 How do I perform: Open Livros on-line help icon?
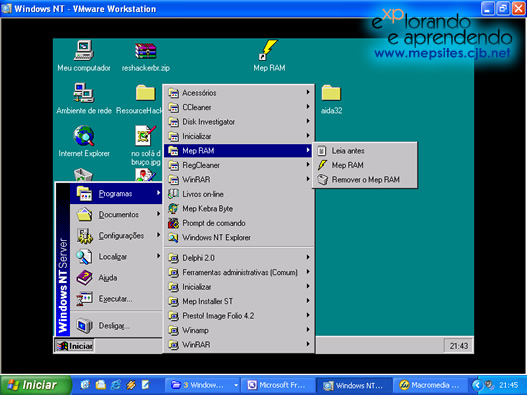click(173, 194)
